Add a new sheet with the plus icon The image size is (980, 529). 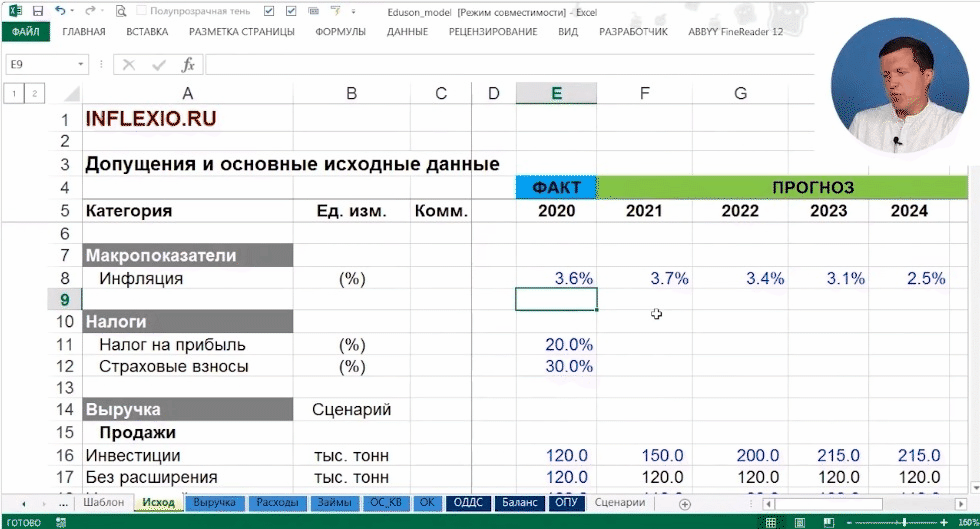[685, 504]
